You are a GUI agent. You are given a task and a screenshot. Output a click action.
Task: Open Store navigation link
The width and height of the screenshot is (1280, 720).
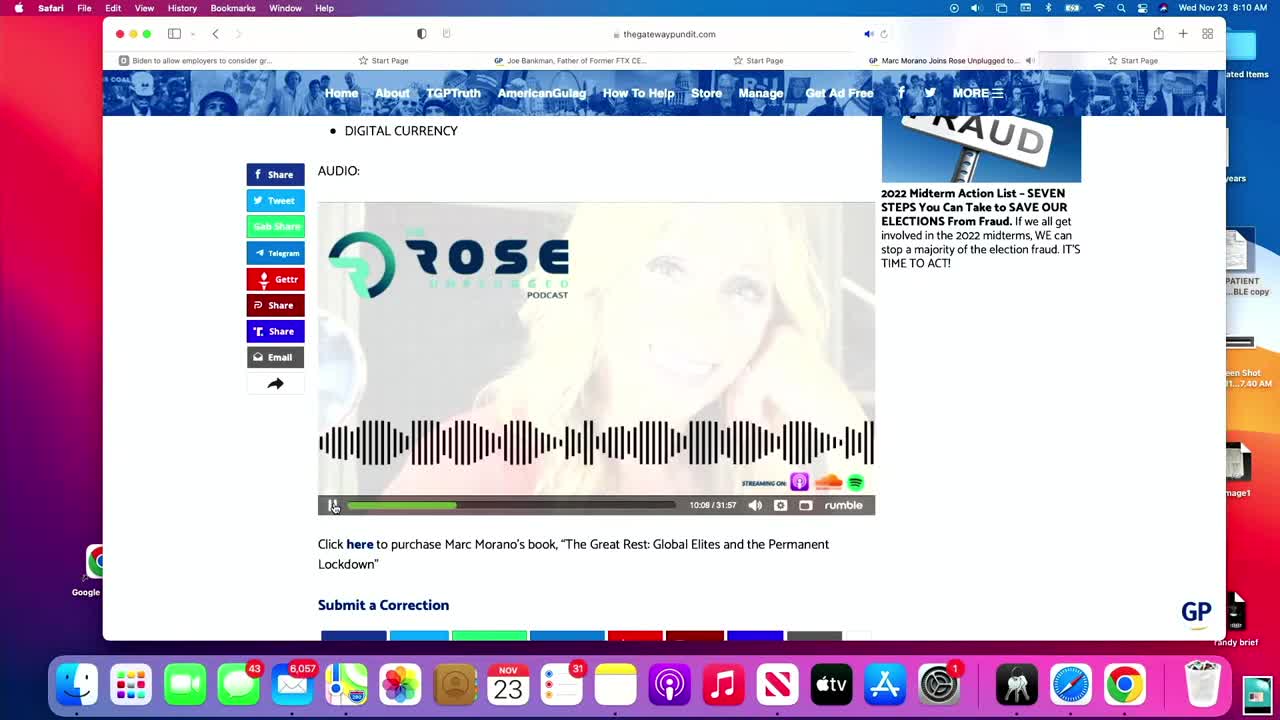click(706, 93)
